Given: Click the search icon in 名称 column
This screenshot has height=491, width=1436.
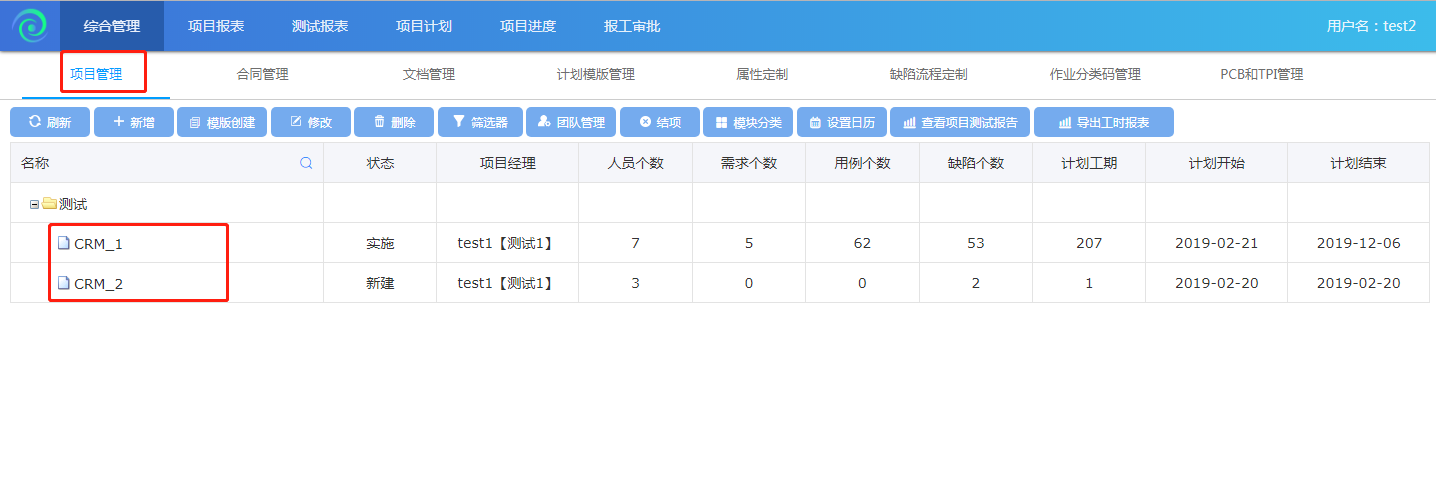Looking at the screenshot, I should [306, 163].
